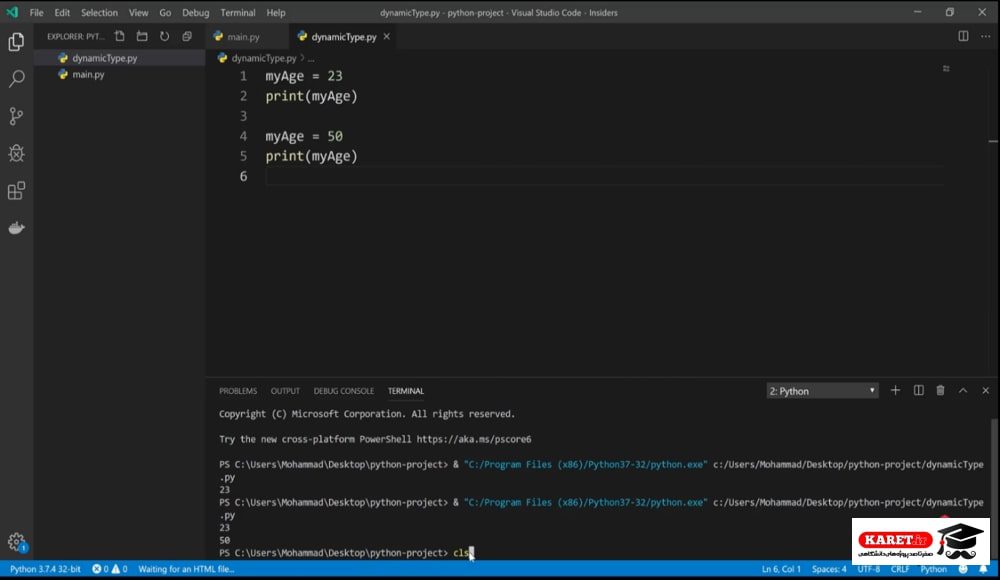Change indentation via 'Spaces: 4'
Screen dimensions: 1000x580
click(829, 569)
